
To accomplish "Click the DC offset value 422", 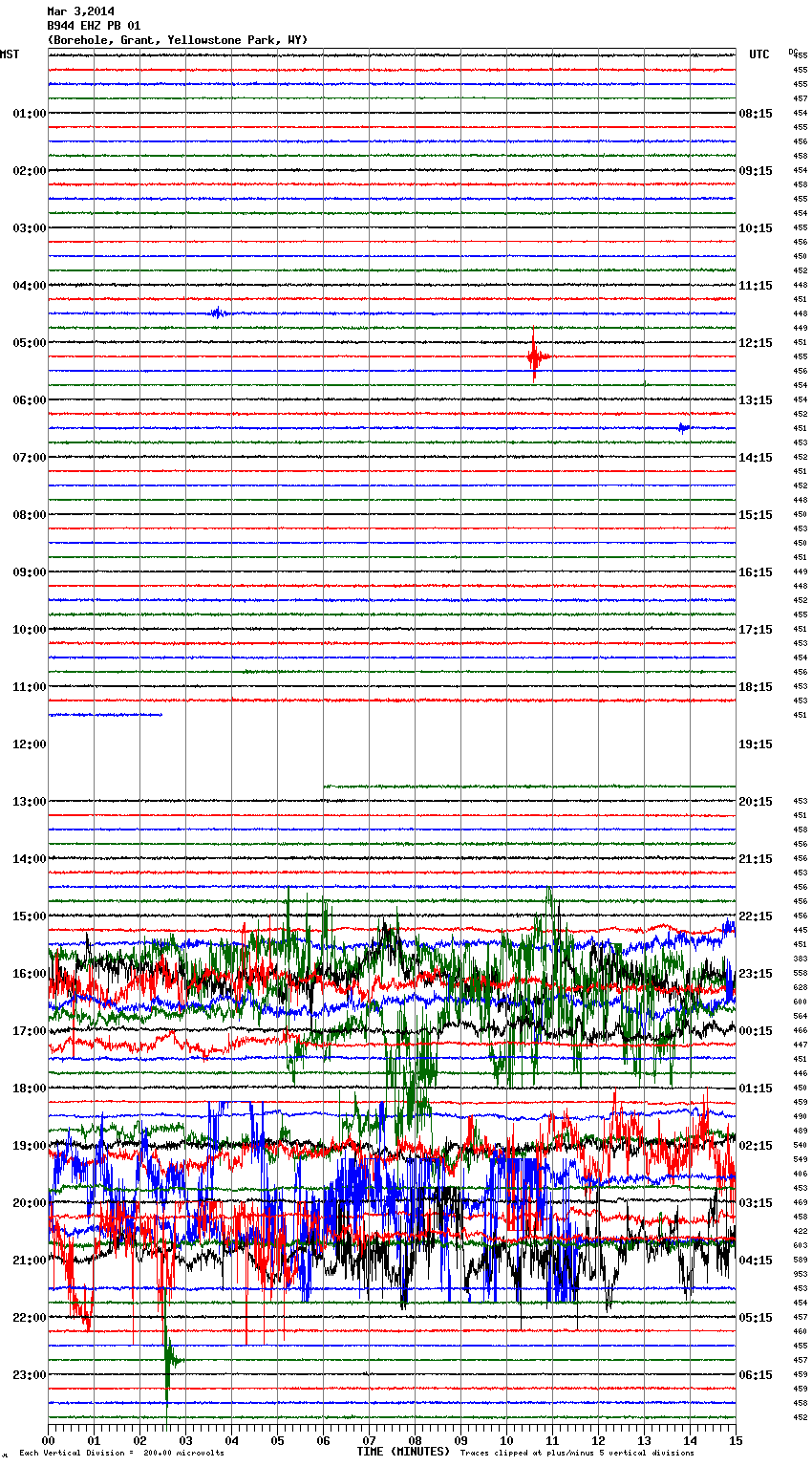I will (800, 1231).
